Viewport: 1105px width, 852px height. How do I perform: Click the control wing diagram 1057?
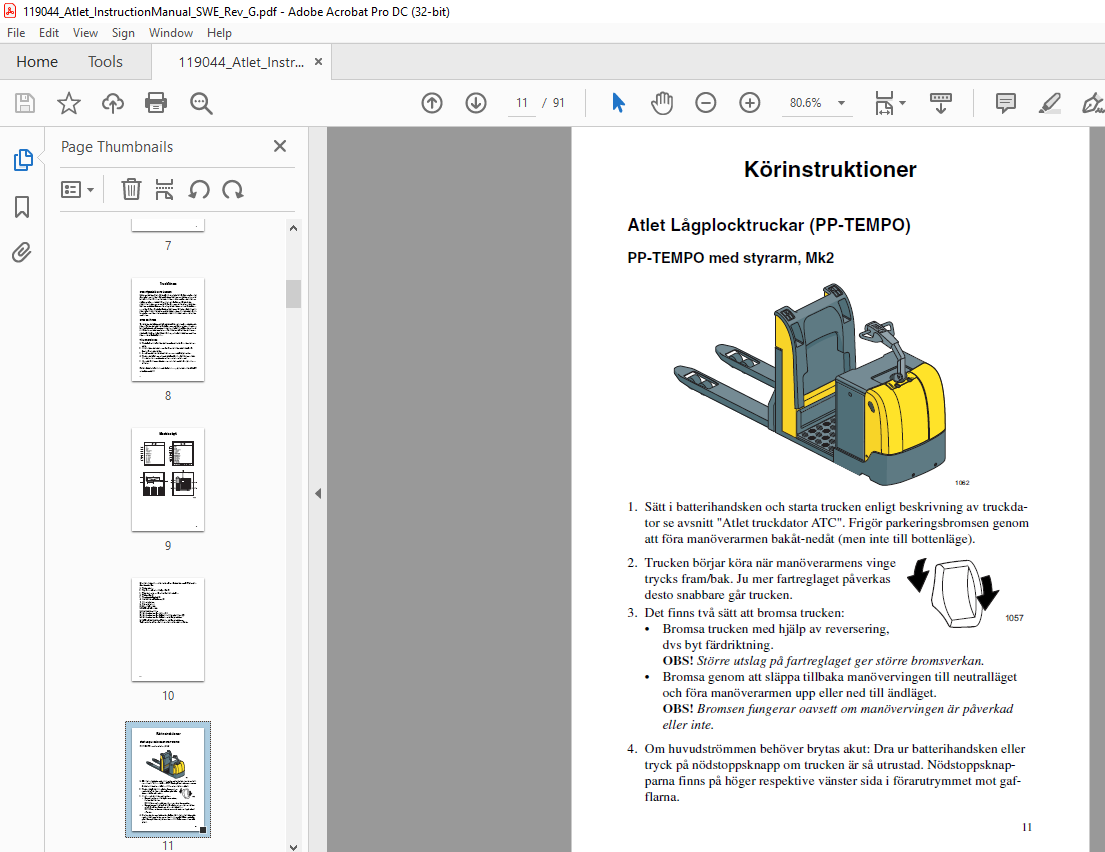click(953, 592)
